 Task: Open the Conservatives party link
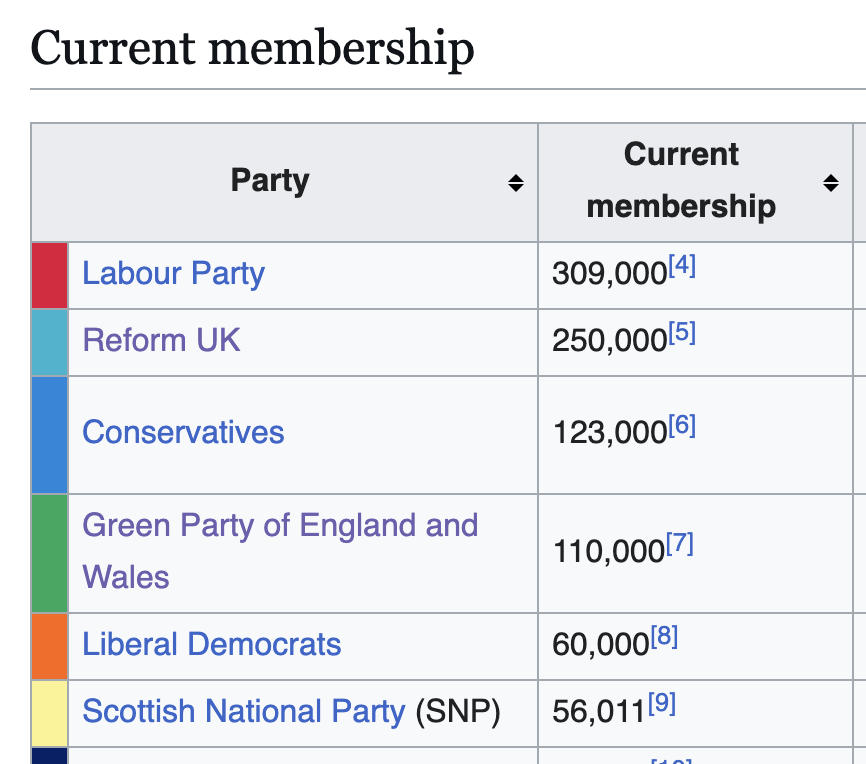tap(183, 432)
